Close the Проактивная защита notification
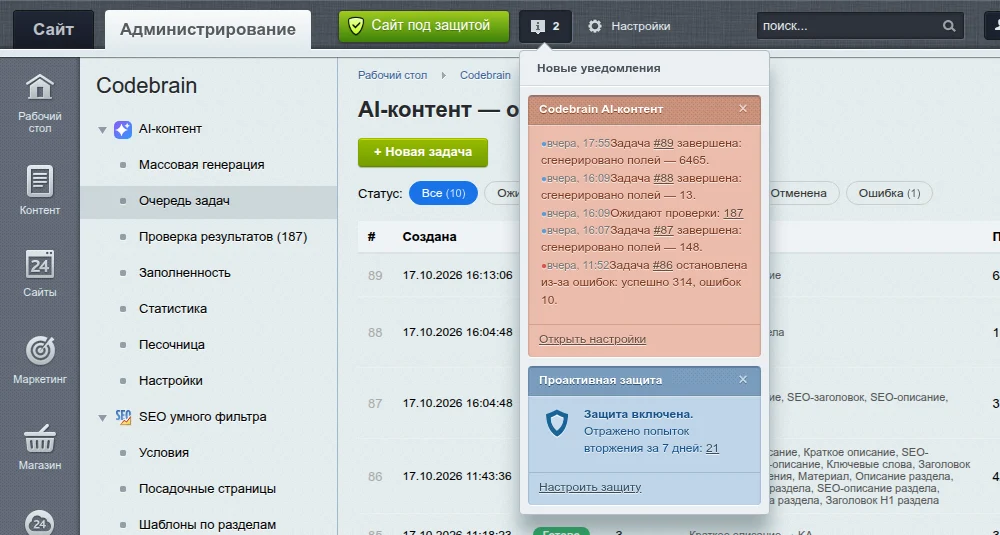Screen dimensions: 1000x535 (743, 379)
